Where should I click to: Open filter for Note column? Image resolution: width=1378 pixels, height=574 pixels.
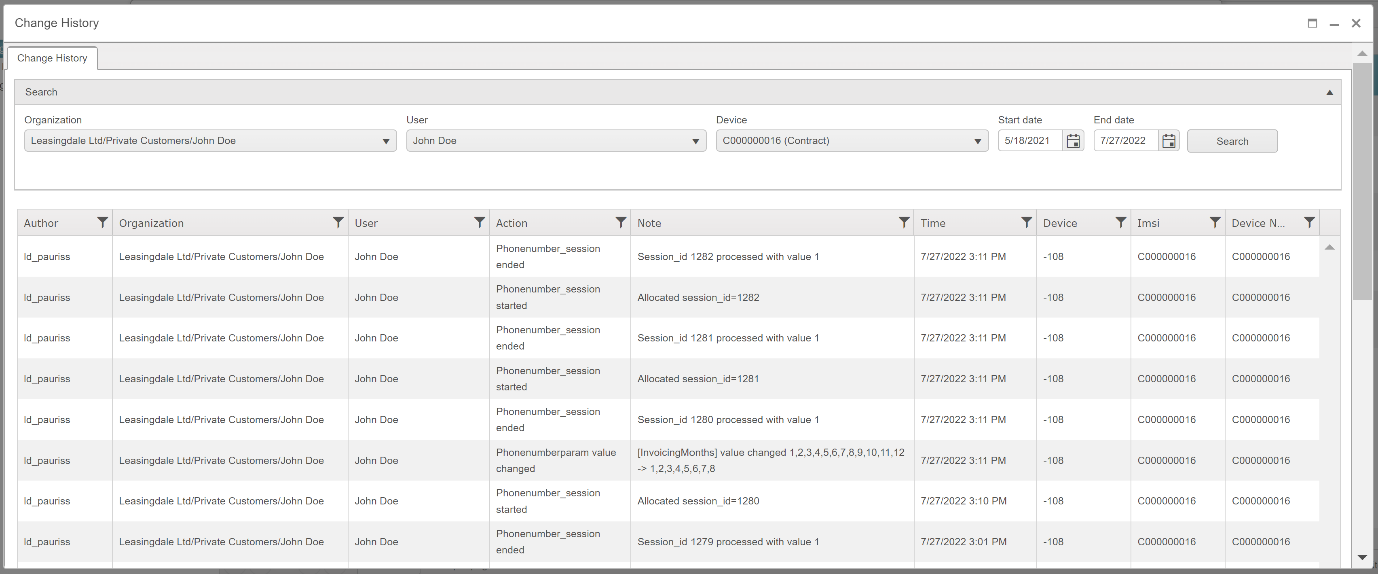coord(903,223)
